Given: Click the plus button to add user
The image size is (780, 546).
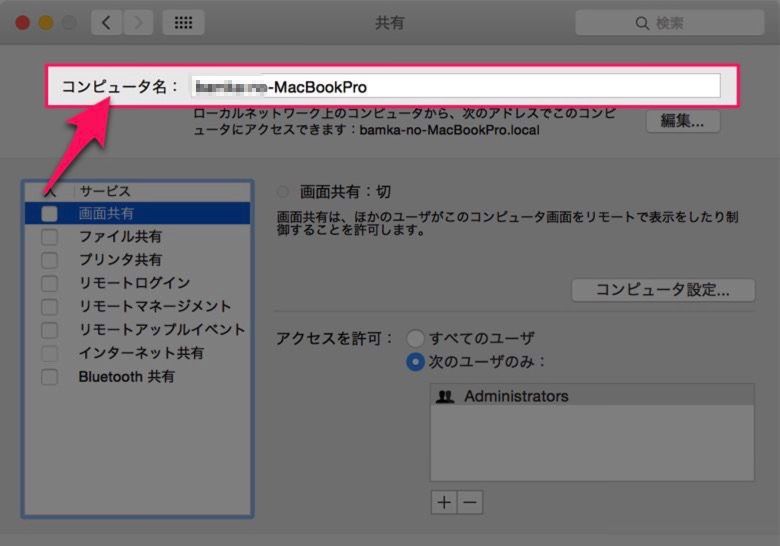Looking at the screenshot, I should tap(443, 502).
